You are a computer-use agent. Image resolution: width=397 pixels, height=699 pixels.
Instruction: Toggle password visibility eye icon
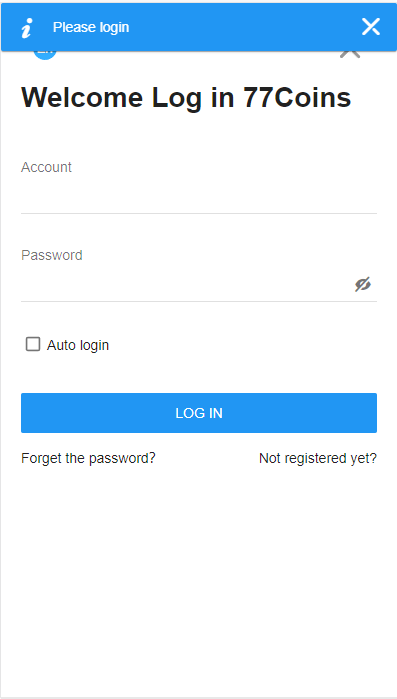pos(363,284)
